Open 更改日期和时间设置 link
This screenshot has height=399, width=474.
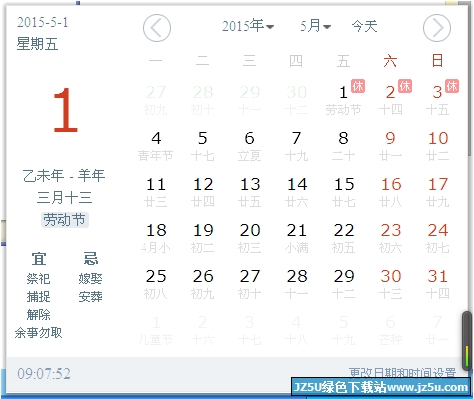pyautogui.click(x=402, y=372)
